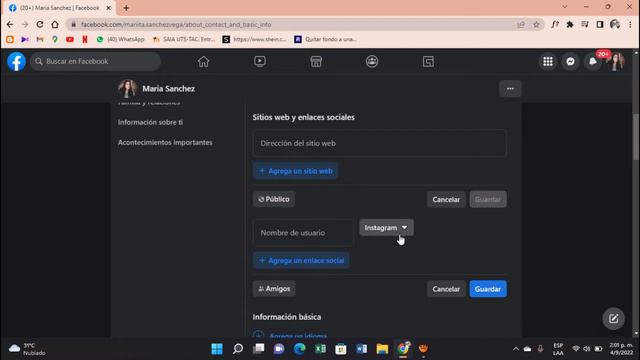
Task: Open account menu via profile avatar
Action: 616,62
